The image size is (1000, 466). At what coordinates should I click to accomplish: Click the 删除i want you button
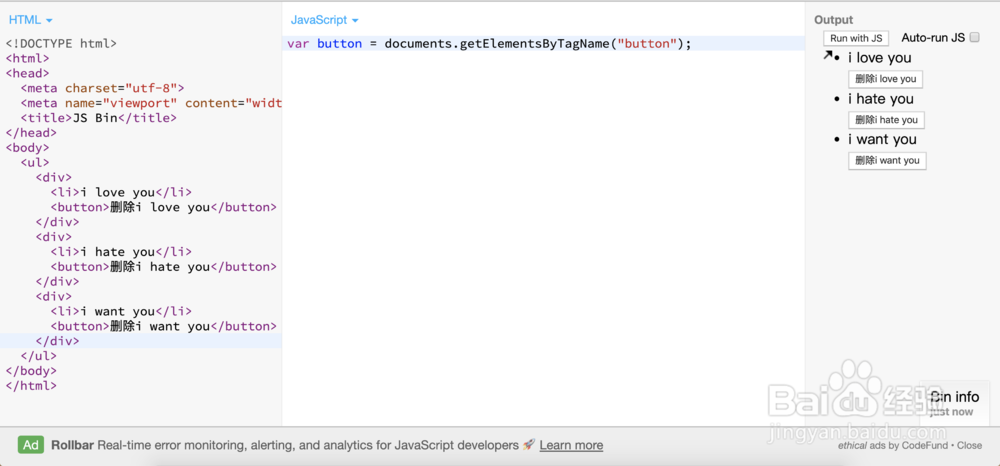coord(886,161)
